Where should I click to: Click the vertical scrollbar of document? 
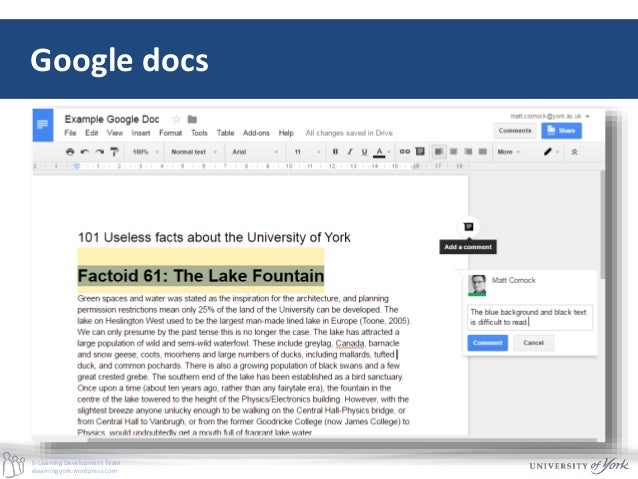pos(602,225)
